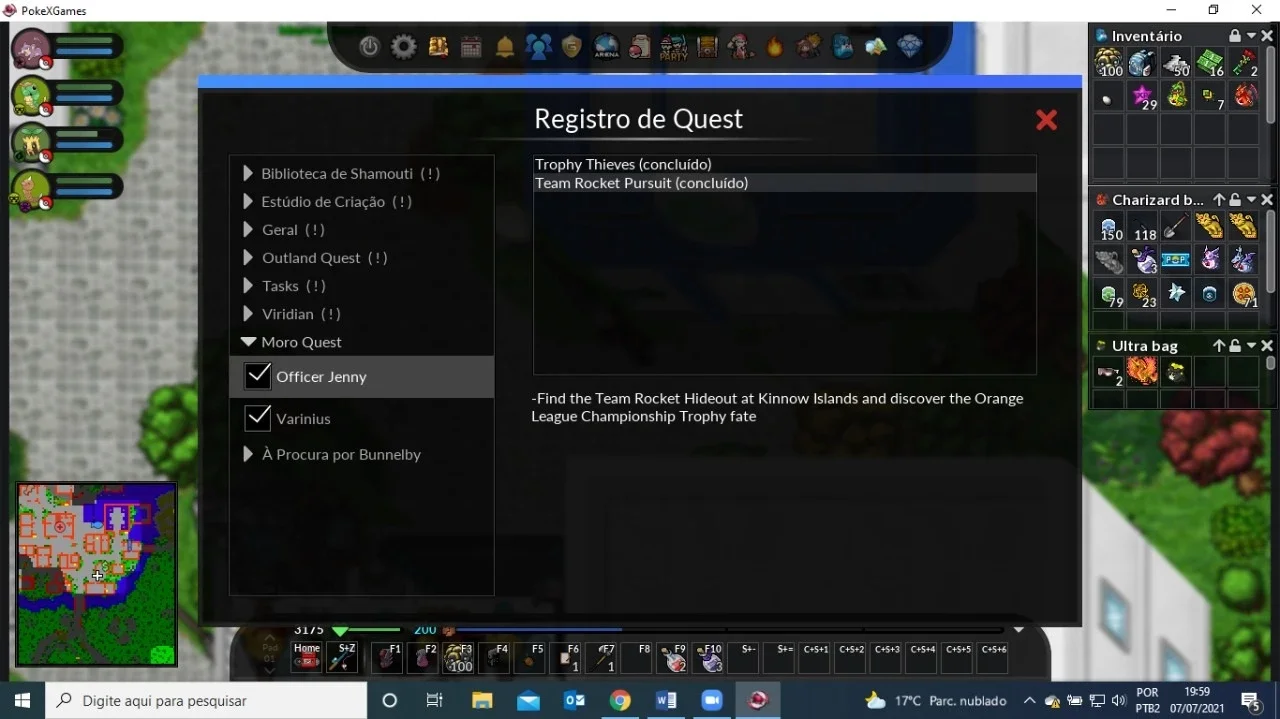This screenshot has width=1280, height=719.
Task: Open the clipboard with Pokeball icon
Action: pos(640,47)
